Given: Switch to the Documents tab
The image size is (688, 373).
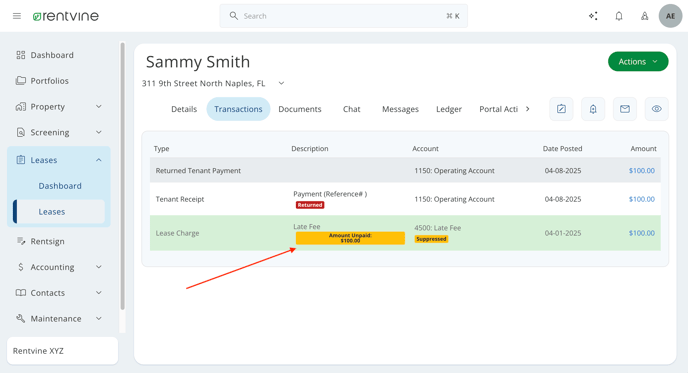Looking at the screenshot, I should (x=300, y=109).
